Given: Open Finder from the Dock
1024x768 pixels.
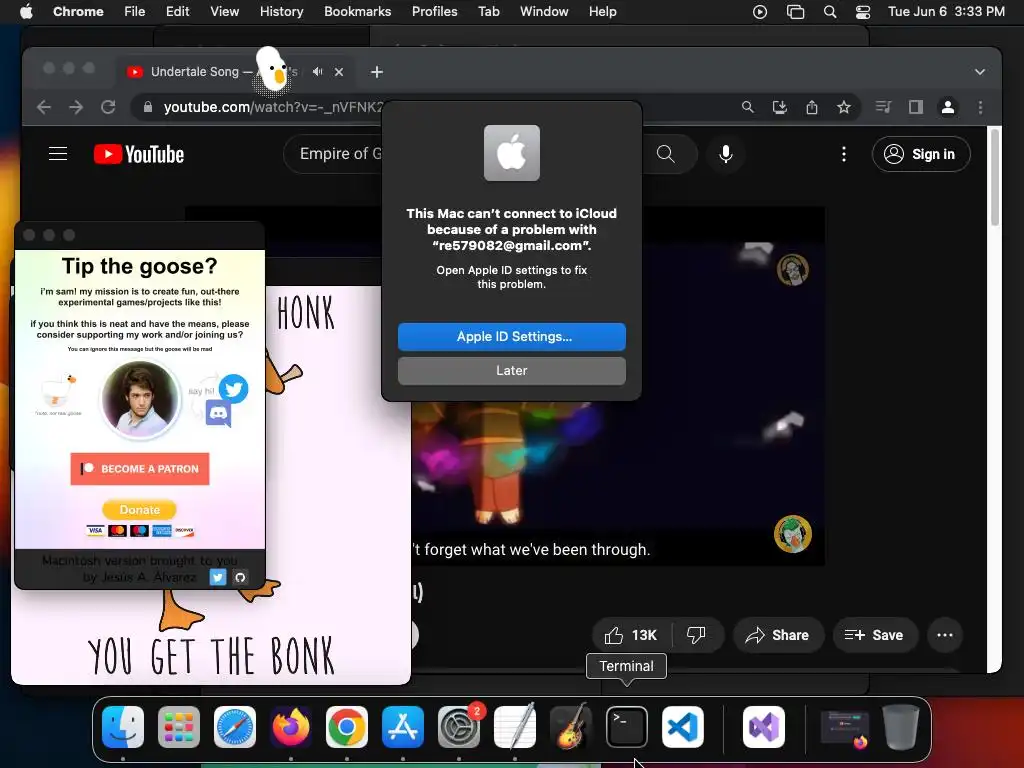Looking at the screenshot, I should [123, 727].
